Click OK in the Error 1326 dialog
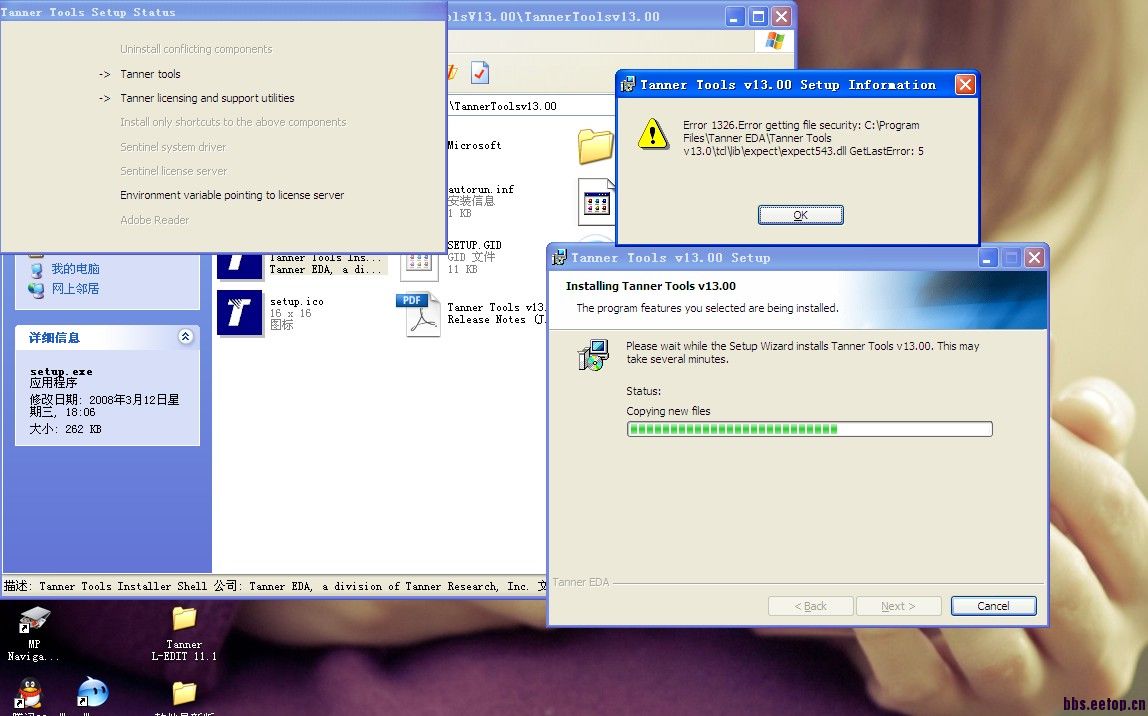 800,215
